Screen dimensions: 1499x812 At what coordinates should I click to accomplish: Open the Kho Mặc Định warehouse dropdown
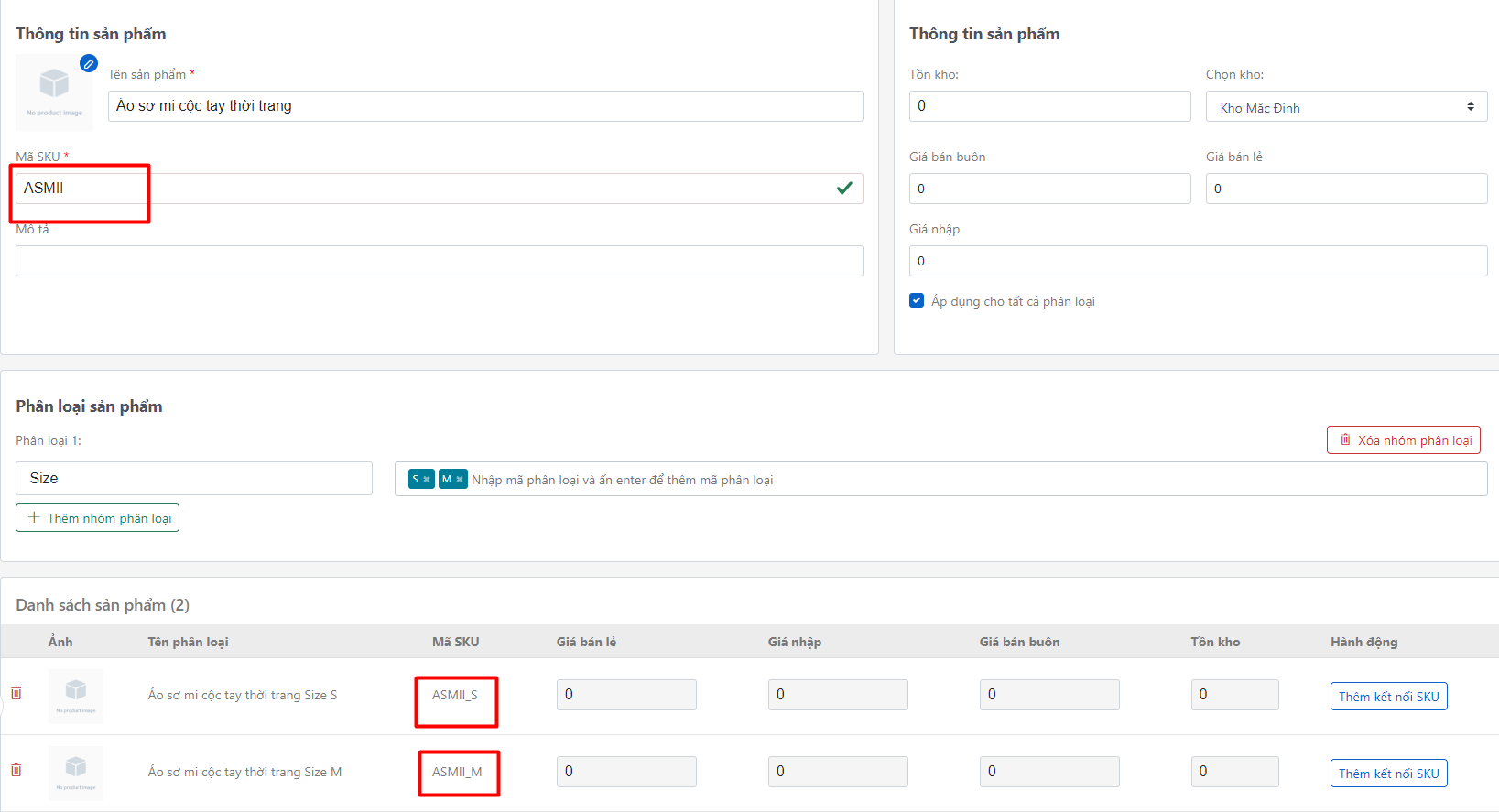(x=1346, y=107)
